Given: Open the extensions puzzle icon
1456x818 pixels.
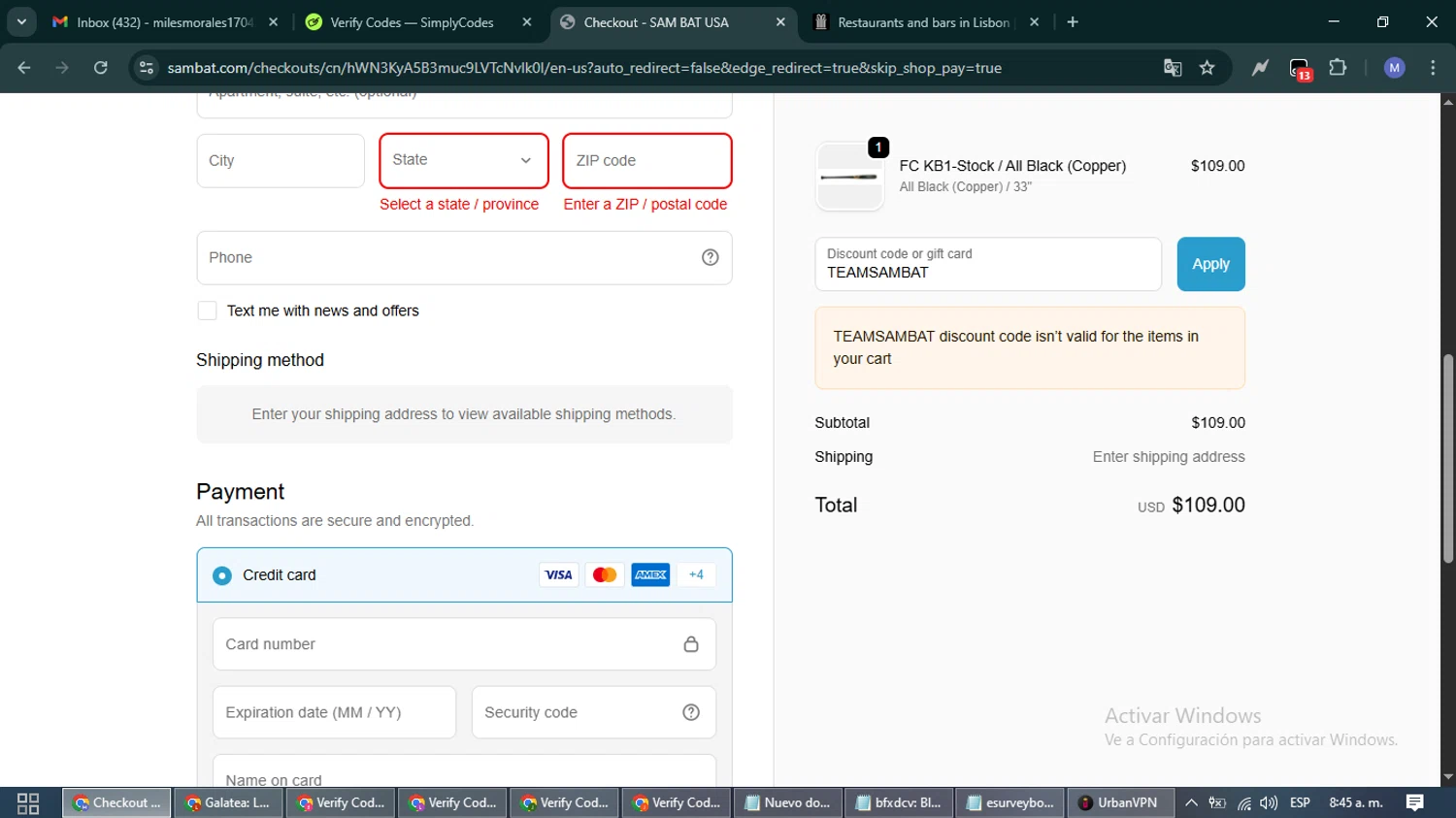Looking at the screenshot, I should pos(1338,68).
